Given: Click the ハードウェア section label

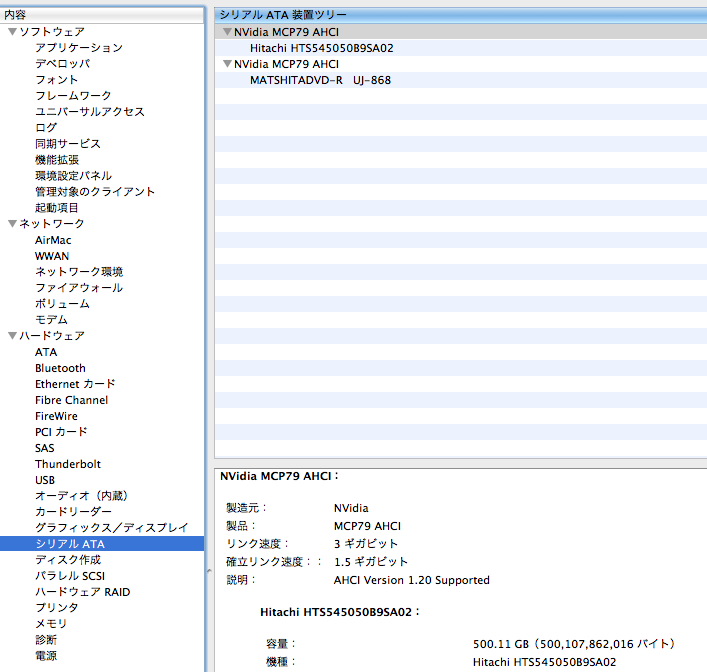Looking at the screenshot, I should (x=52, y=336).
